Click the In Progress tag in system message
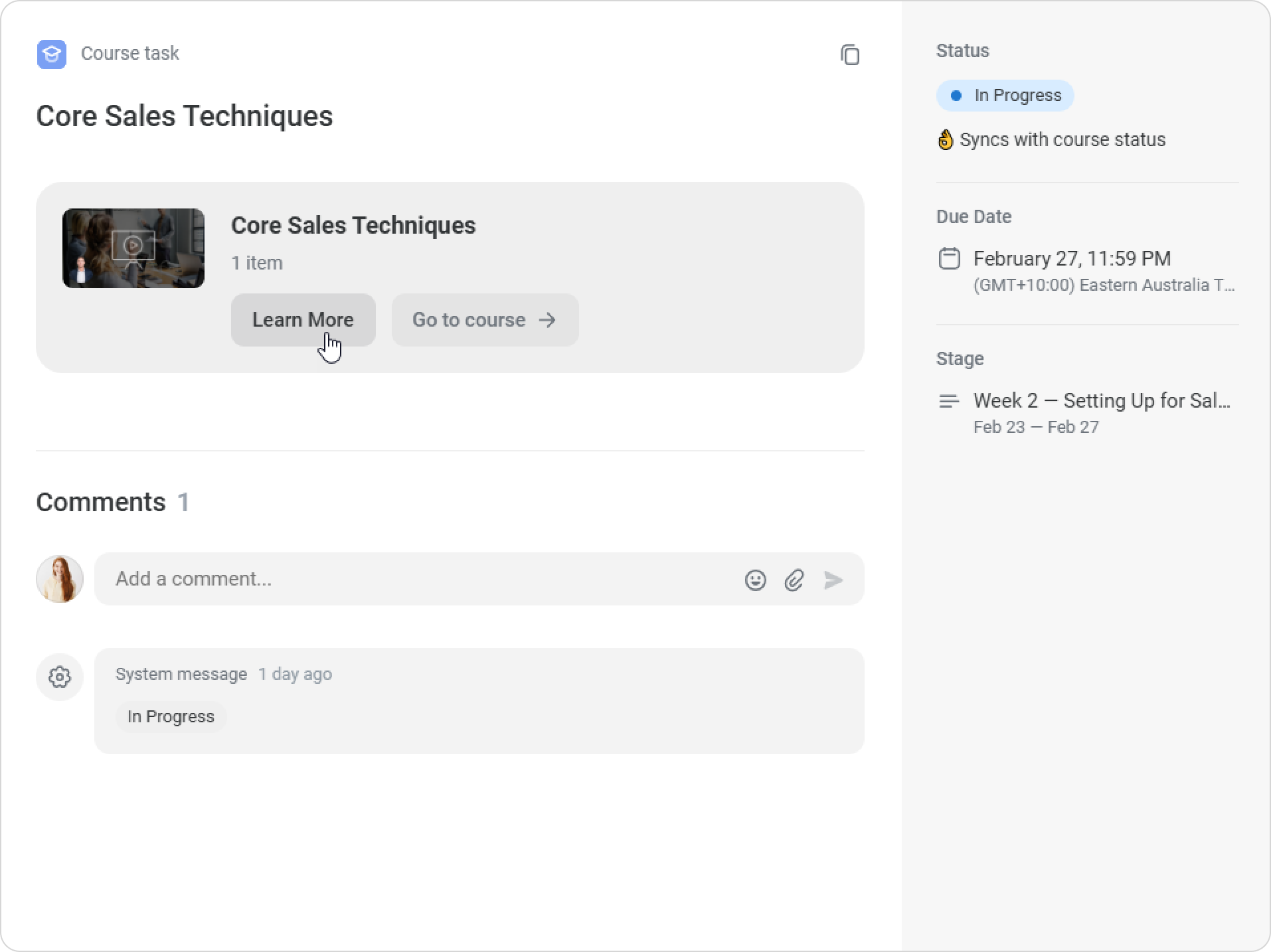This screenshot has width=1271, height=952. [x=171, y=717]
